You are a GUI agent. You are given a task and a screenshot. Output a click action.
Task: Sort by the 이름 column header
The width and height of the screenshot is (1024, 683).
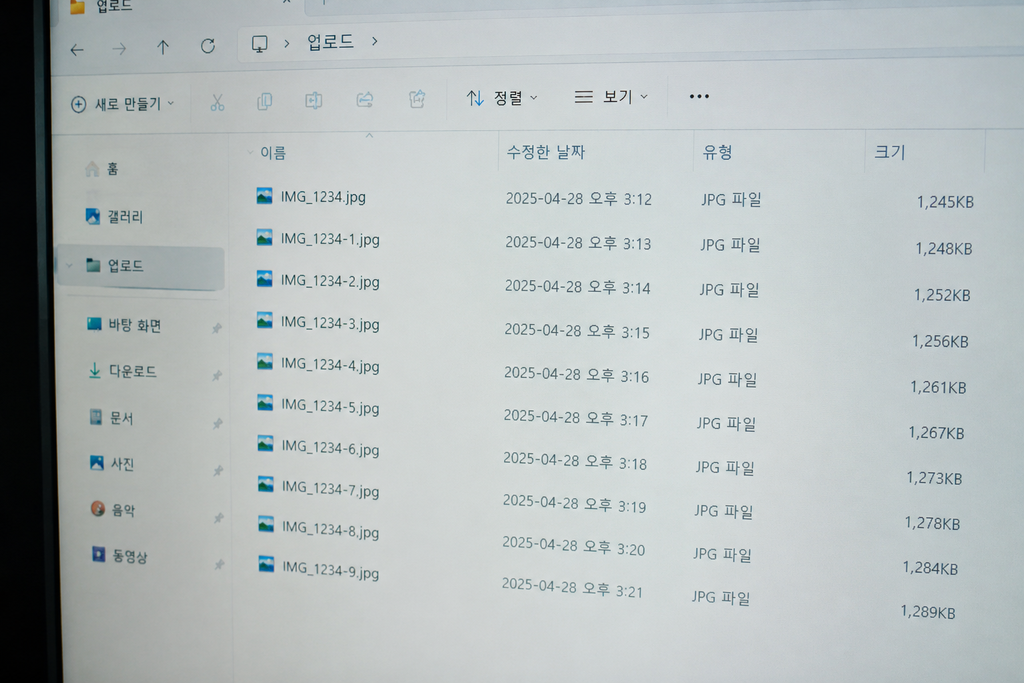tap(273, 153)
